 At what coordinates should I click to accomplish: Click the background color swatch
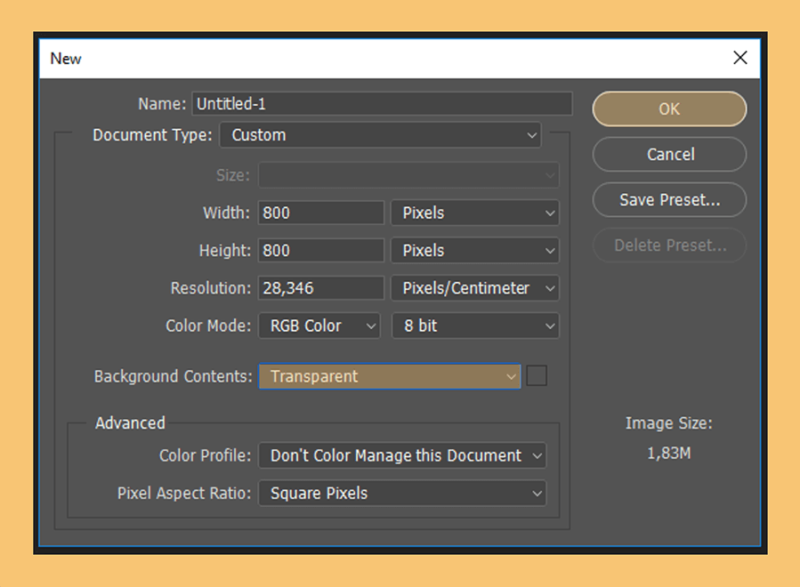537,376
